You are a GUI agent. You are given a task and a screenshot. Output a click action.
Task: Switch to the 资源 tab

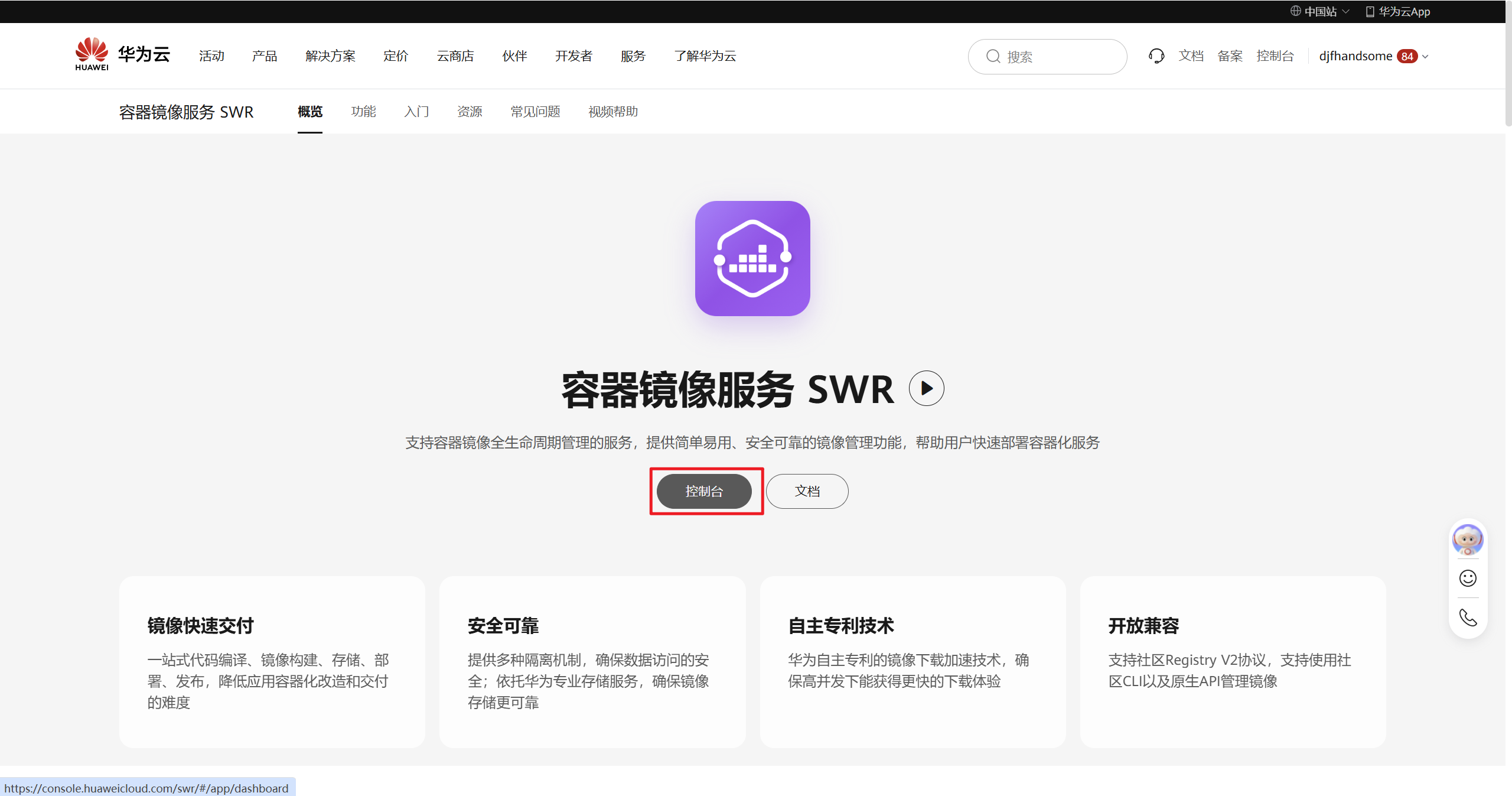pos(470,112)
